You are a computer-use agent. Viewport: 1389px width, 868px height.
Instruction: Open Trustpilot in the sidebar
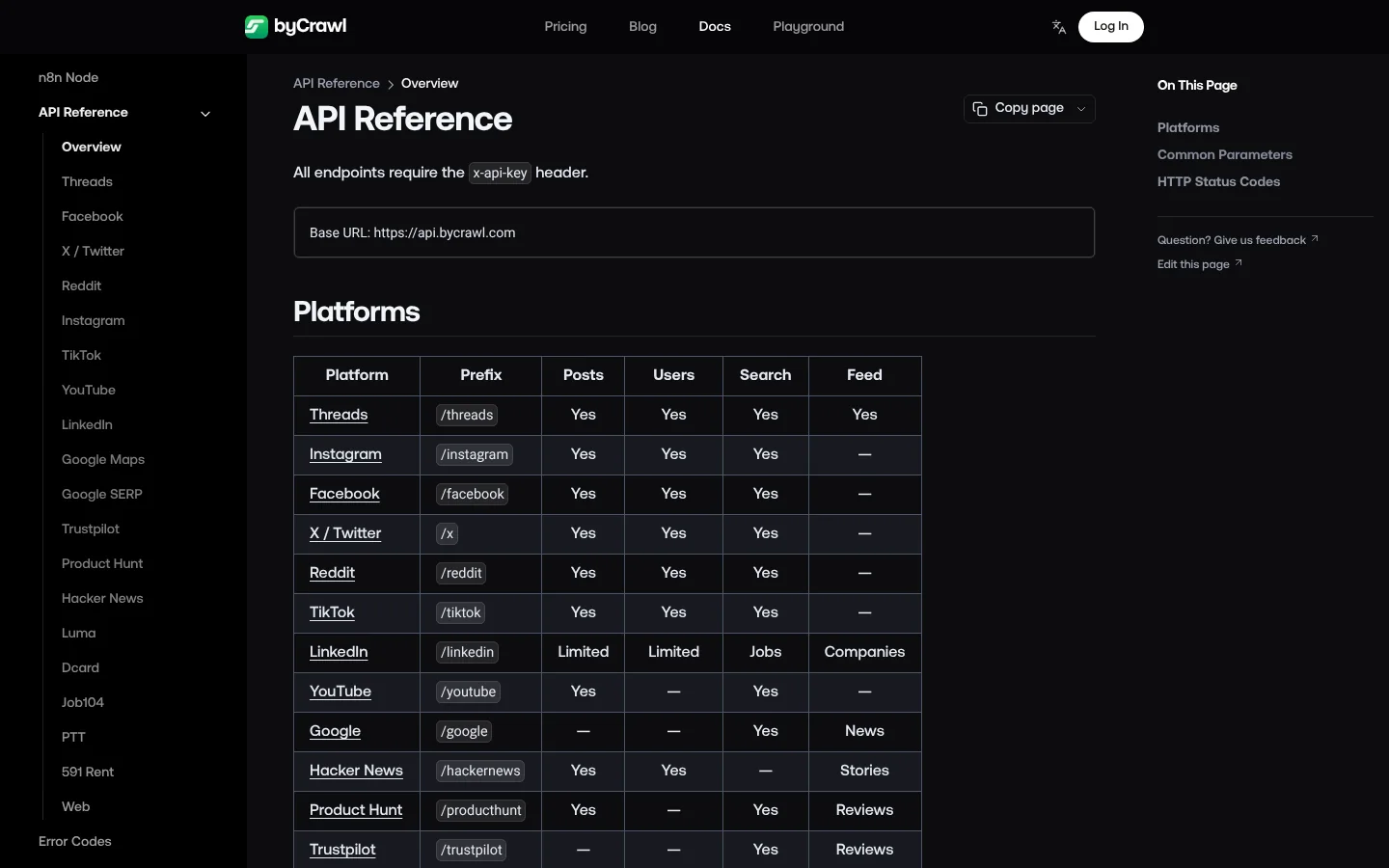(91, 529)
